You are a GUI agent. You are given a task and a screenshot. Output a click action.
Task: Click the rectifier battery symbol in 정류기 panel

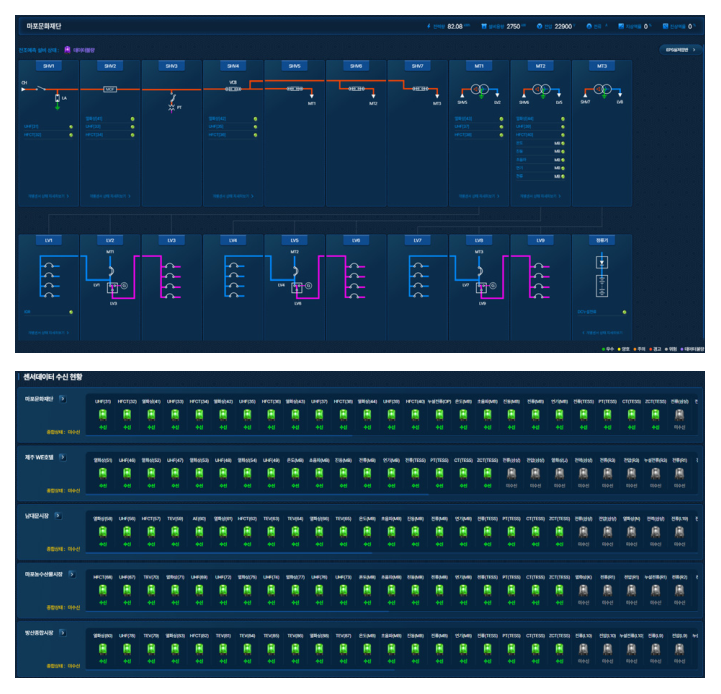tap(602, 286)
